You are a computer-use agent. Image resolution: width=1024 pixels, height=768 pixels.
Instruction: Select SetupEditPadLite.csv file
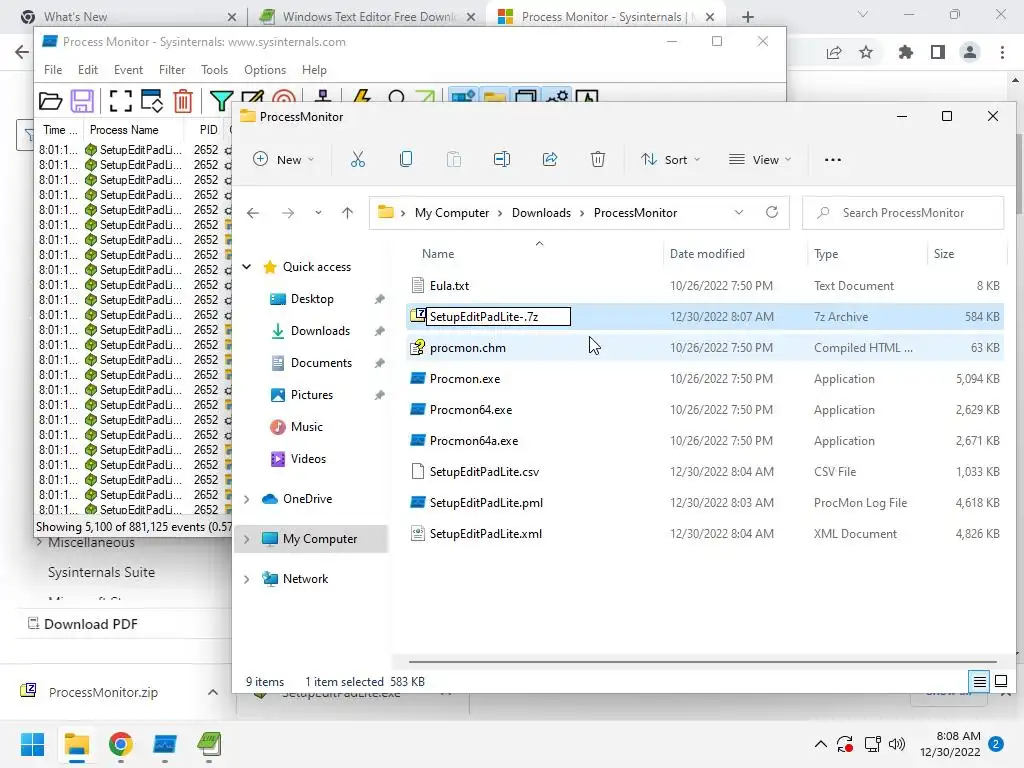pos(484,472)
